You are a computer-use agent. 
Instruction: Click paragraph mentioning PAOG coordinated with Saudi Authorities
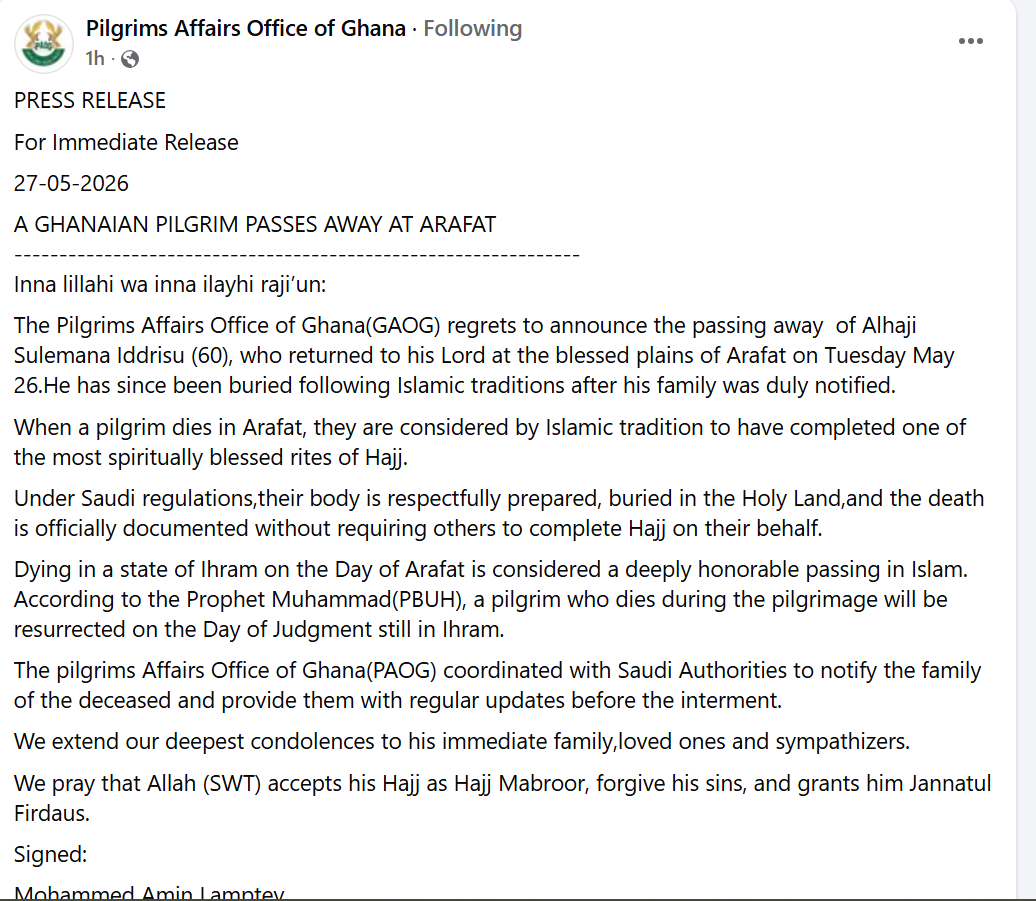498,685
